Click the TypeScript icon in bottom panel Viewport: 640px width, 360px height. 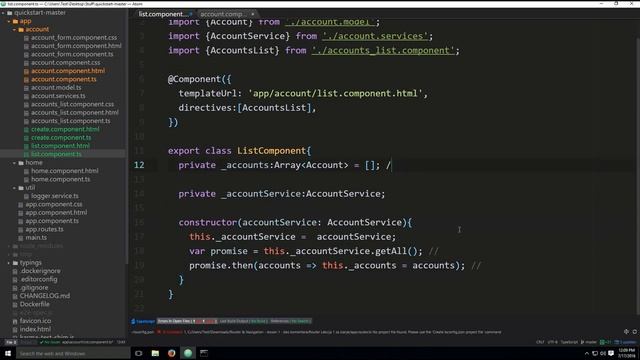point(133,321)
